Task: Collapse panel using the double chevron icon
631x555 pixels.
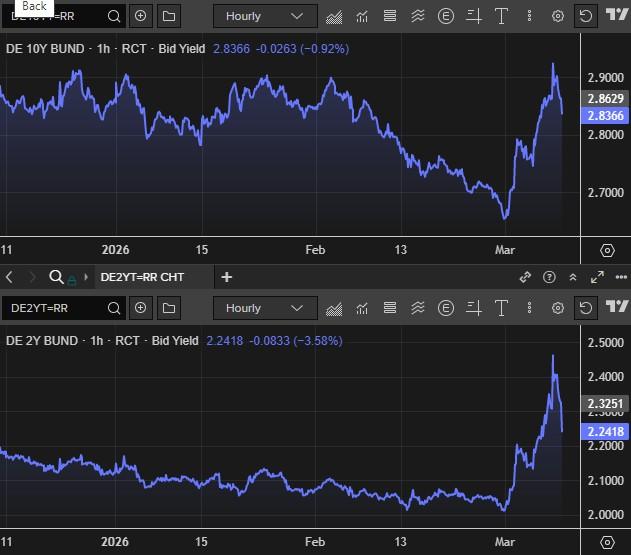Action: coord(573,277)
